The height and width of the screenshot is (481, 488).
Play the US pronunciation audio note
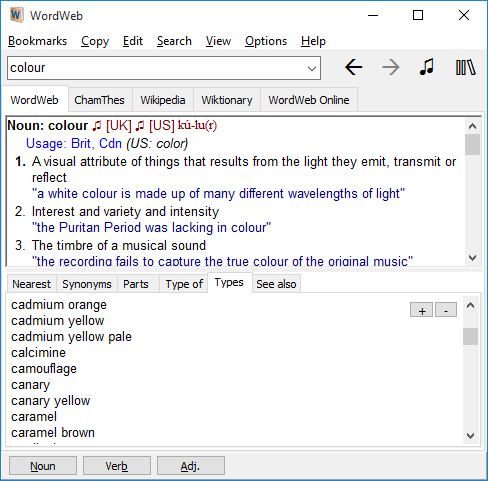(x=140, y=126)
